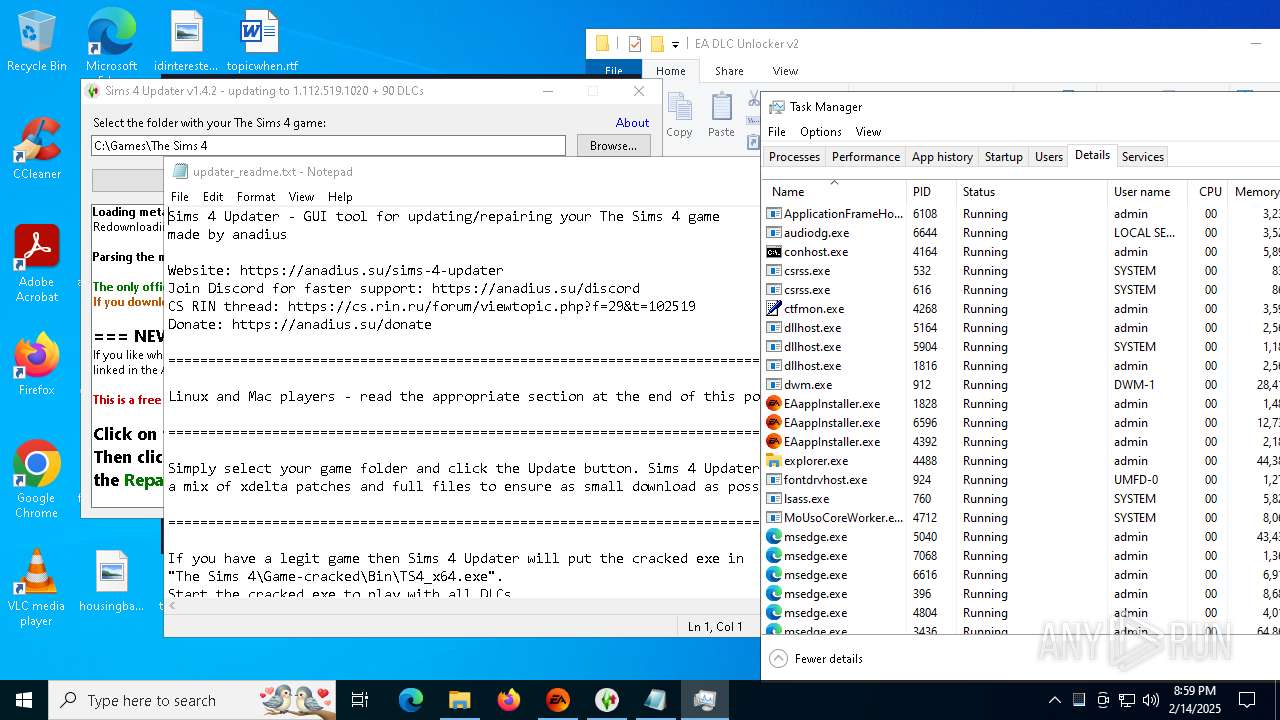Image resolution: width=1280 pixels, height=720 pixels.
Task: Open the Windows Start menu
Action: pyautogui.click(x=24, y=700)
